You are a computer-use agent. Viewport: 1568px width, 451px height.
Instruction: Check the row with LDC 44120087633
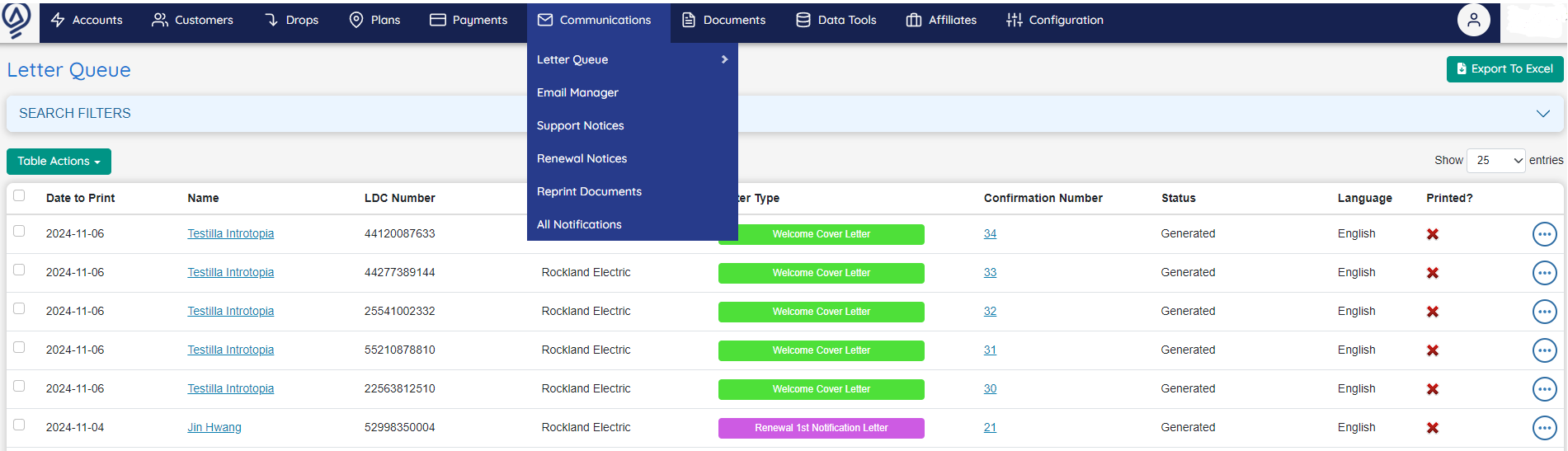[x=19, y=231]
